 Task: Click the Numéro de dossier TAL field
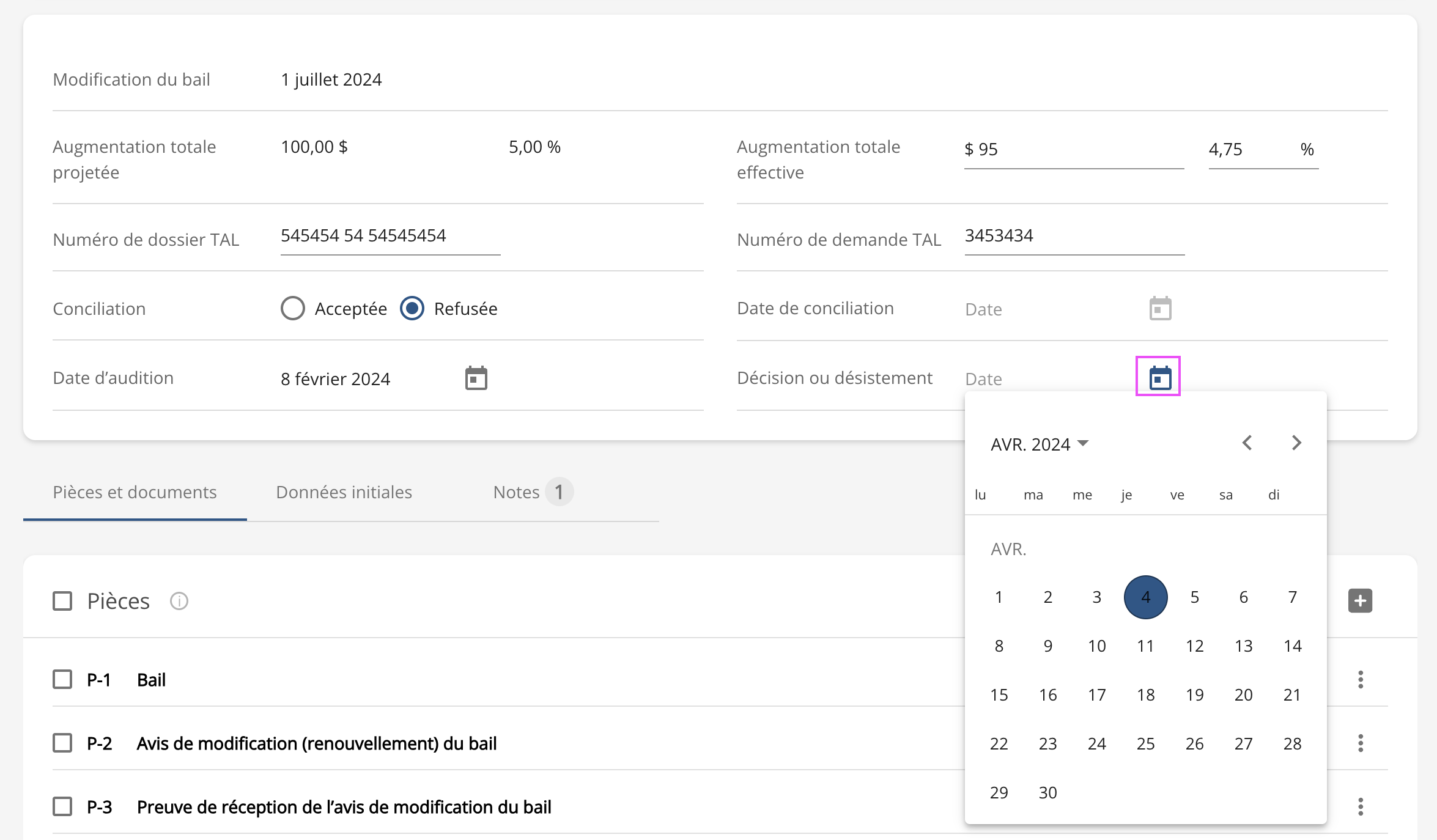point(390,236)
